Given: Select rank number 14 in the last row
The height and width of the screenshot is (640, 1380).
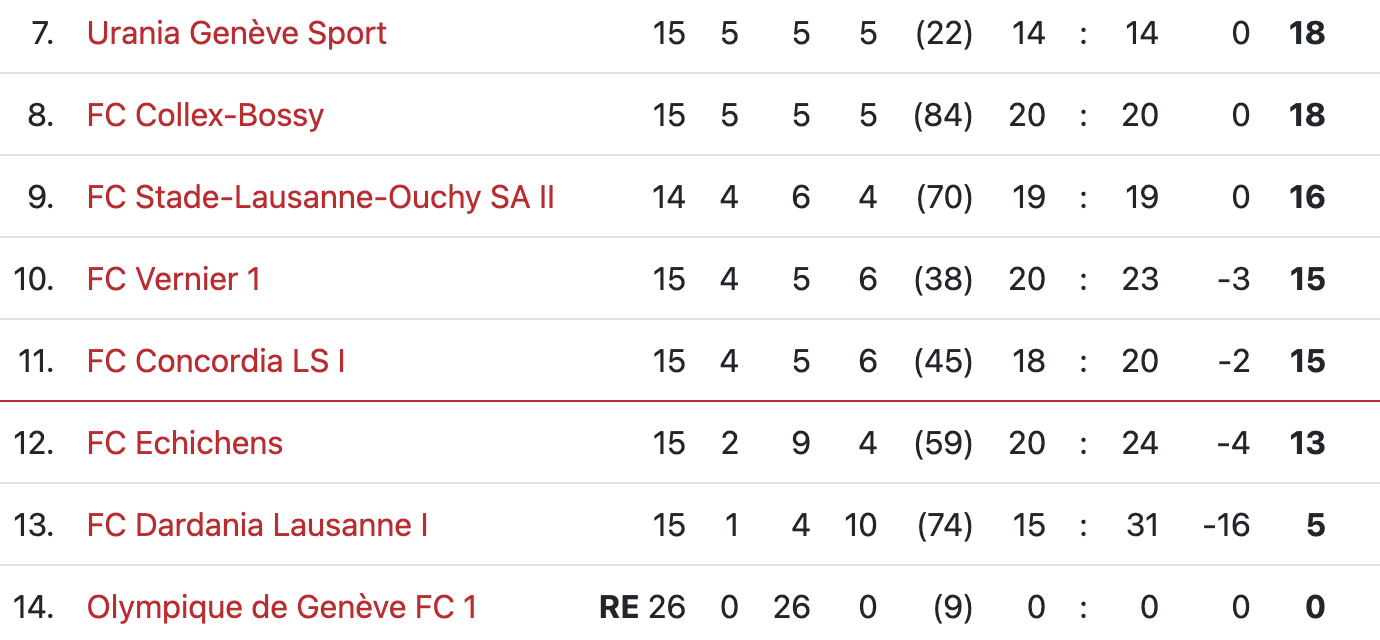Looking at the screenshot, I should click(x=34, y=608).
